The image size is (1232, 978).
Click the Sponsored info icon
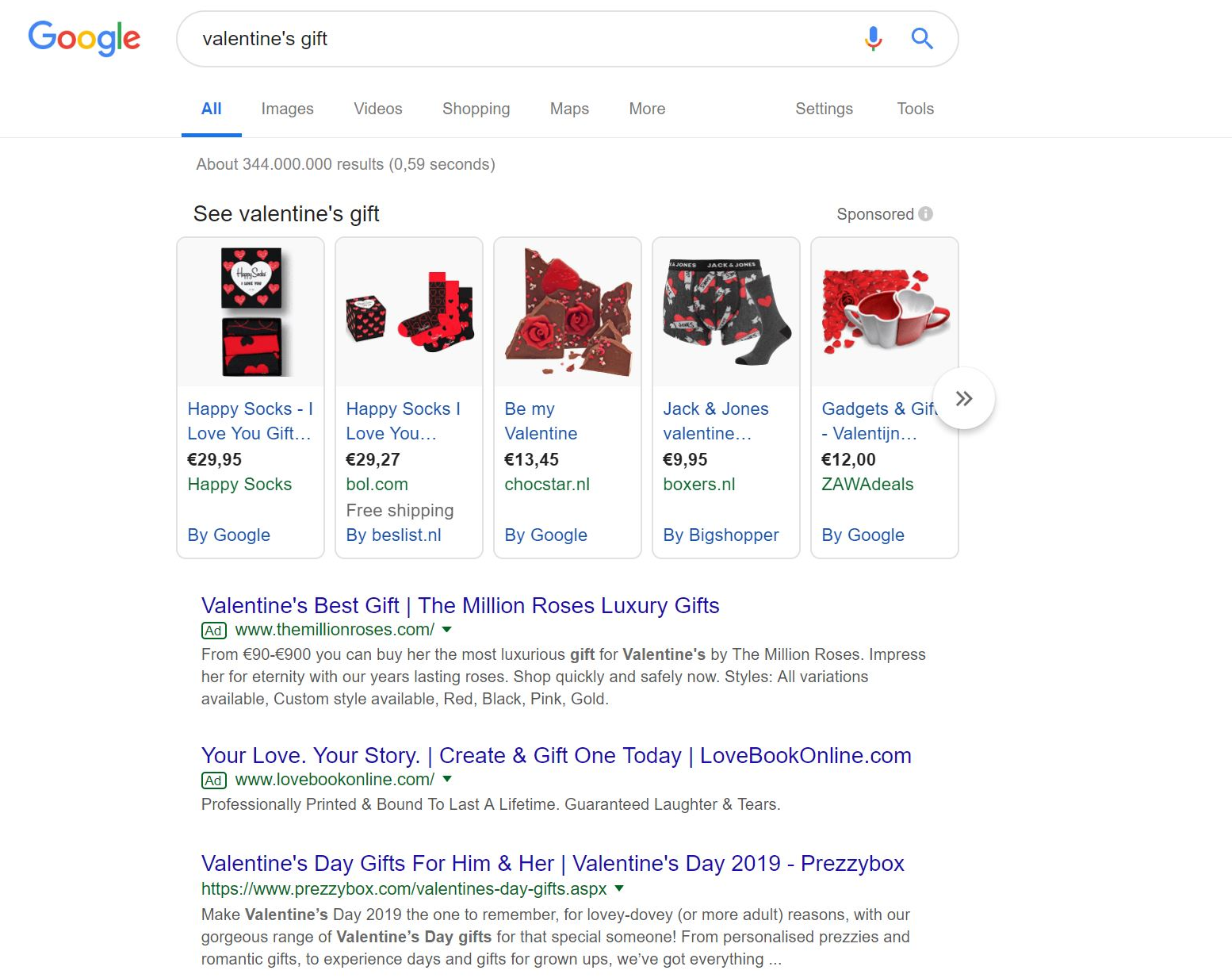(x=925, y=214)
